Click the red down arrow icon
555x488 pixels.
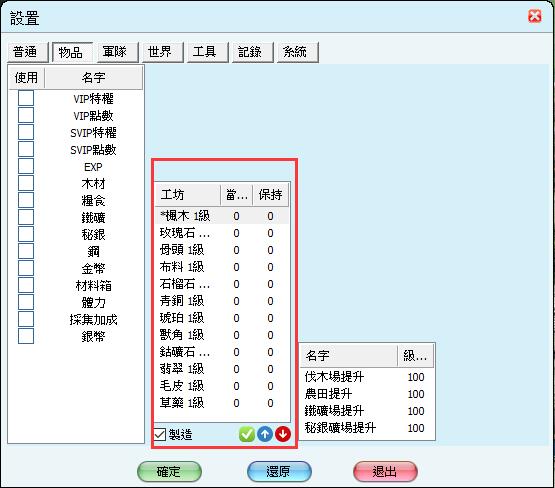(283, 434)
